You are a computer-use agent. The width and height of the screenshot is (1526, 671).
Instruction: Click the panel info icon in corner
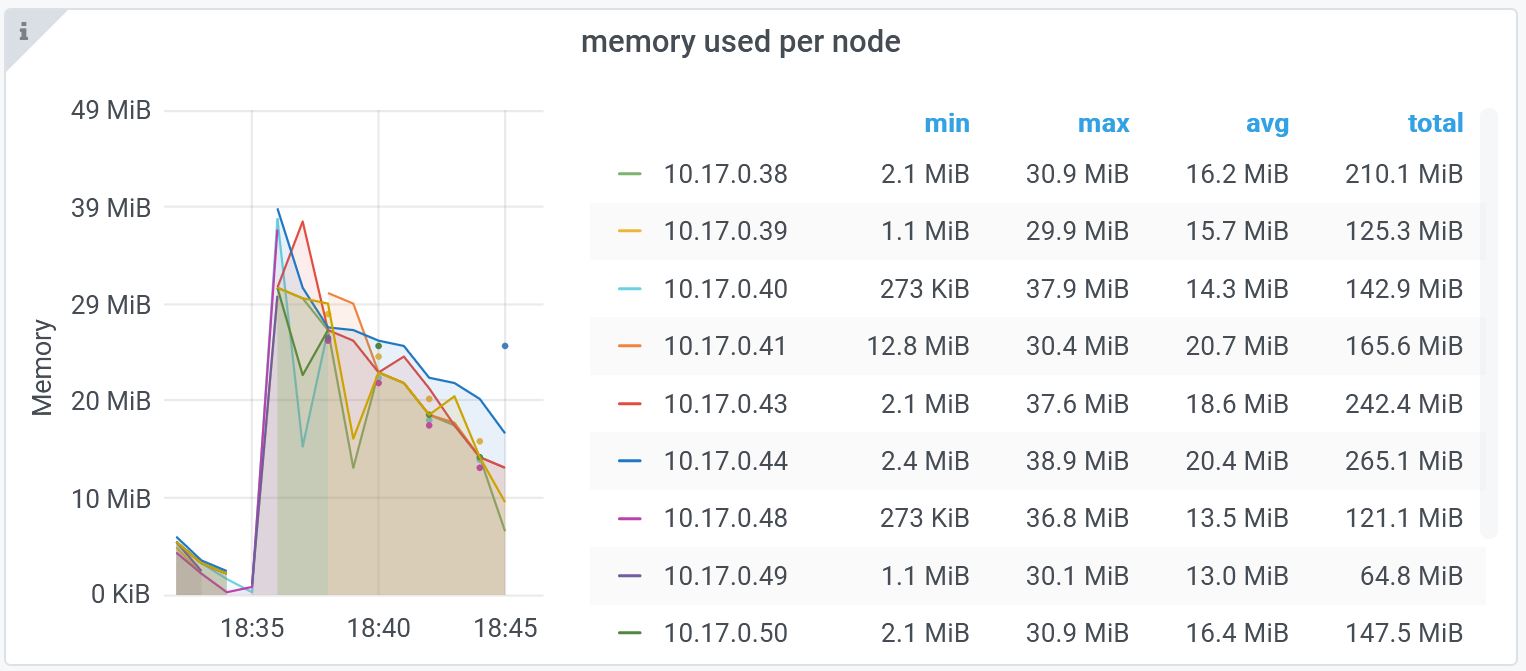click(24, 31)
